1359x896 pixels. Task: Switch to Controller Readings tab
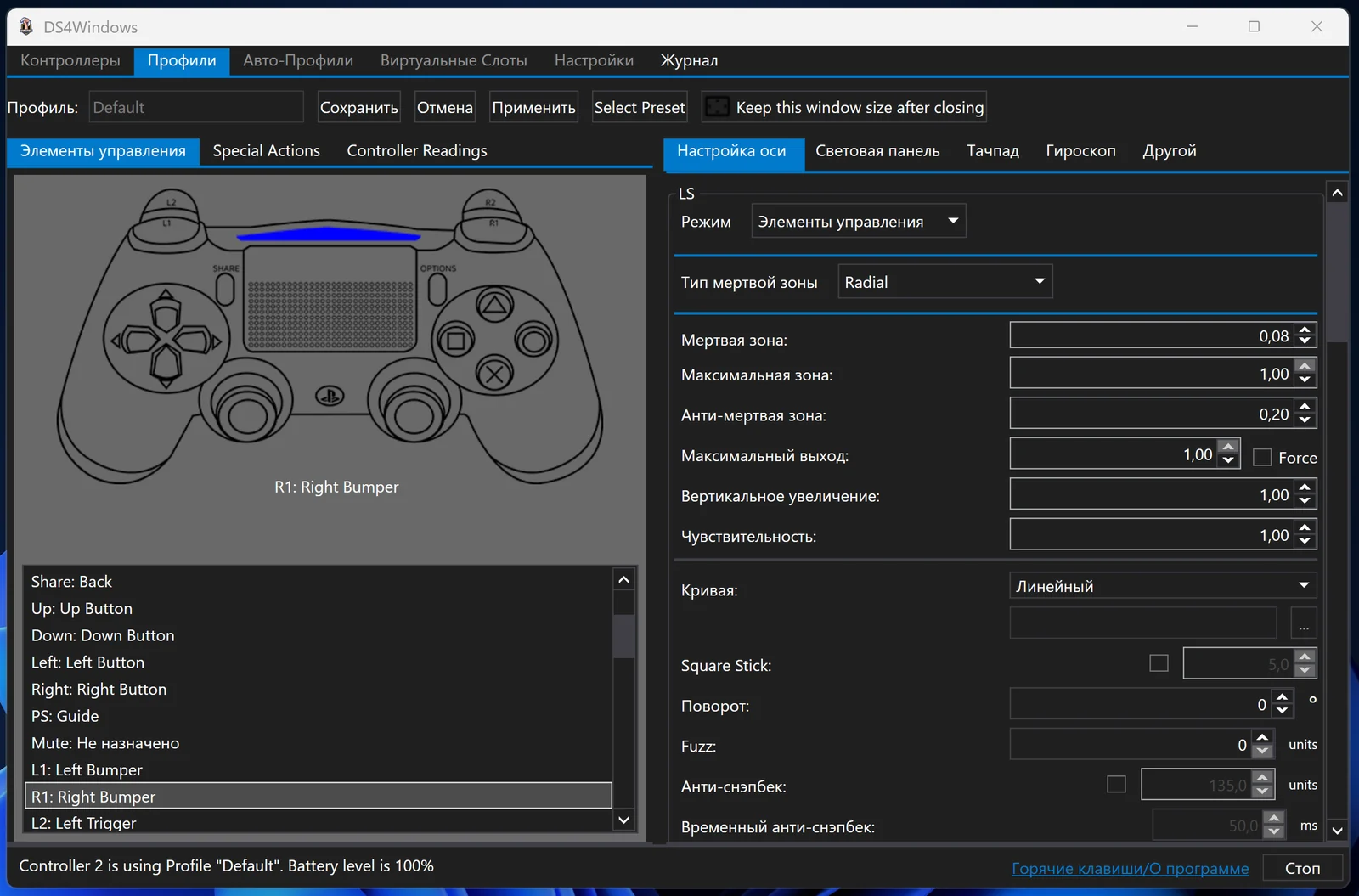pos(417,150)
